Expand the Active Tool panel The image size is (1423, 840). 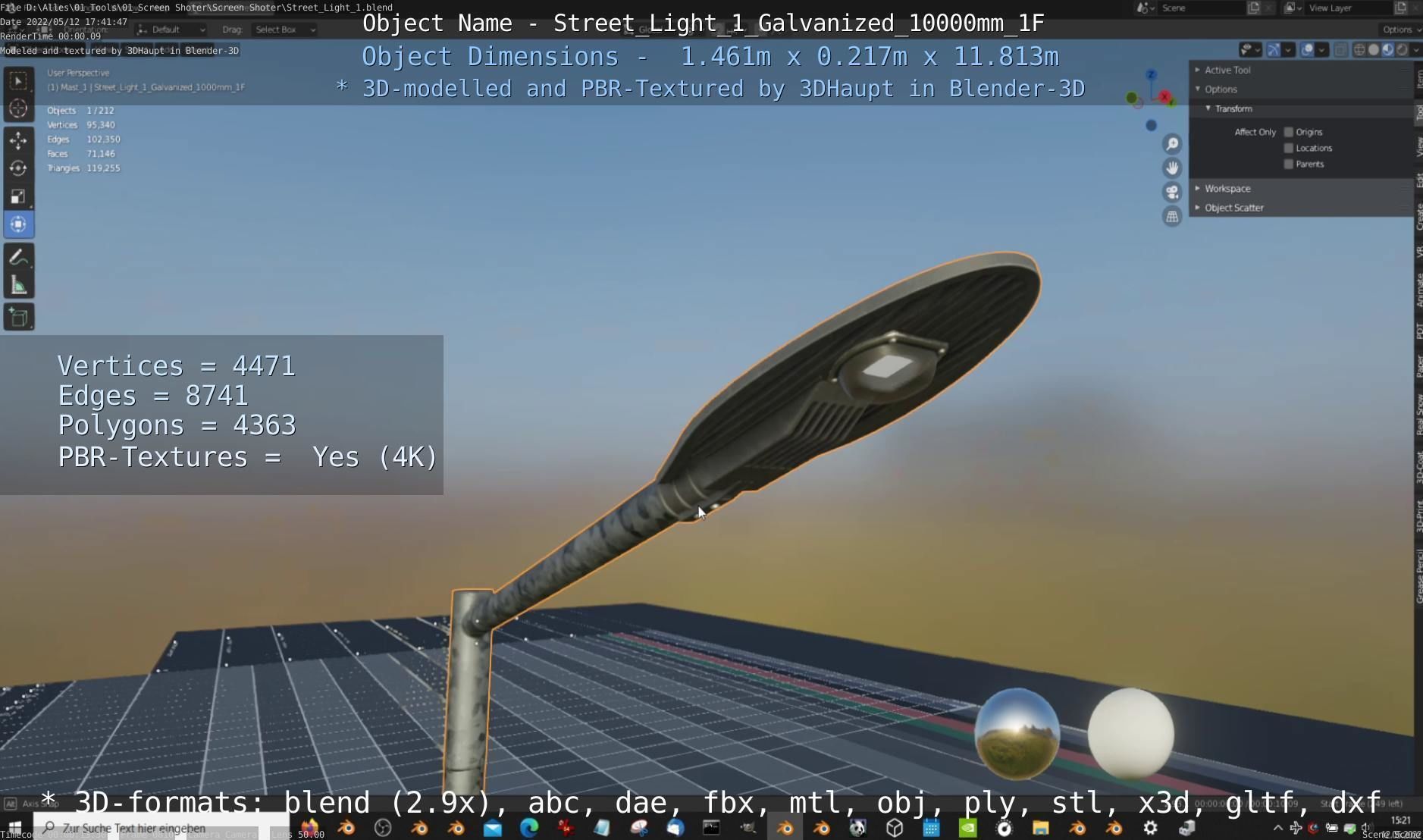1227,70
